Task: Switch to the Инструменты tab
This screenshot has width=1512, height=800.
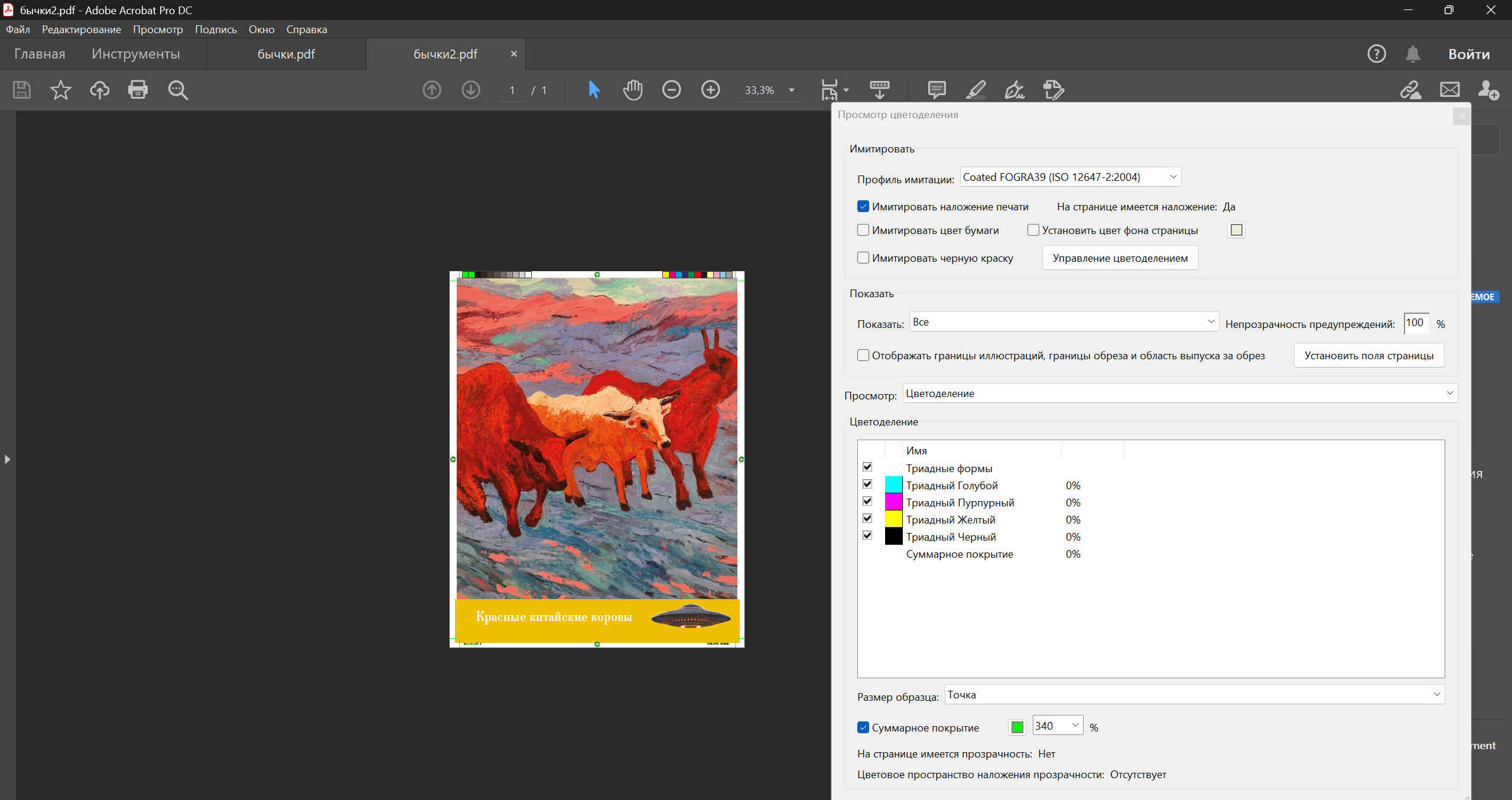Action: [x=136, y=54]
